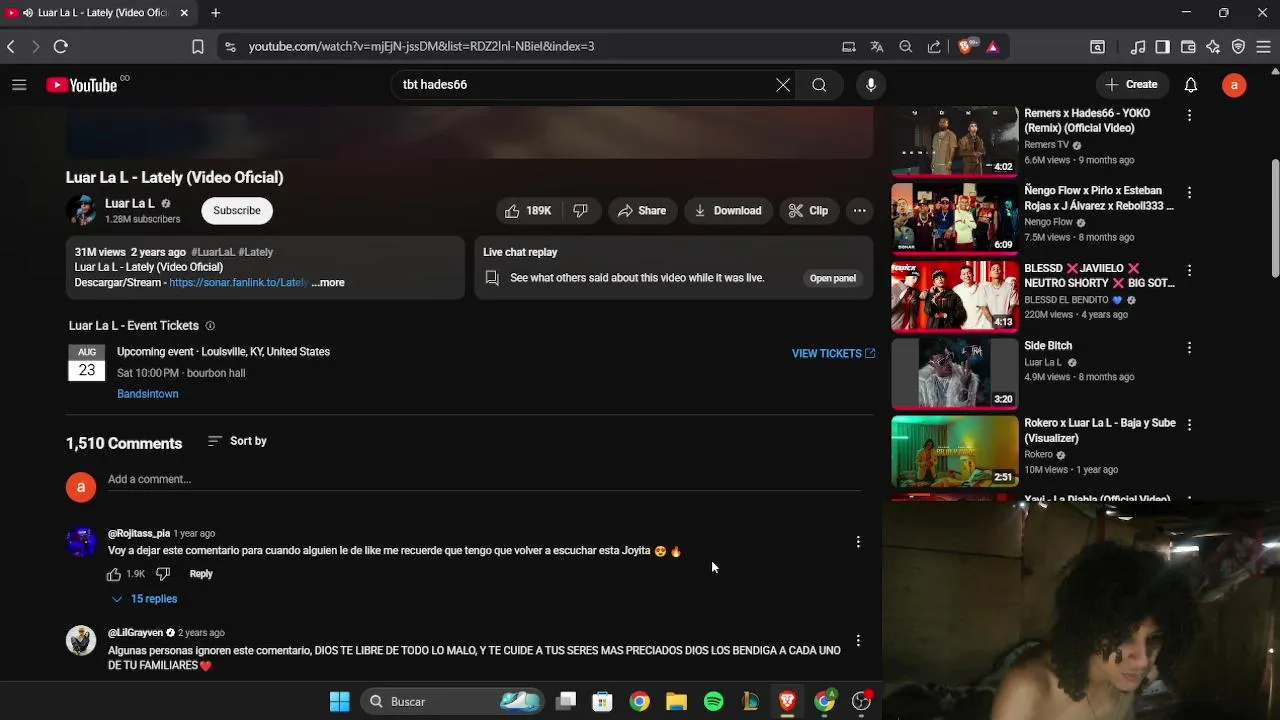Share page via address bar icon
This screenshot has width=1280, height=720.
934,46
